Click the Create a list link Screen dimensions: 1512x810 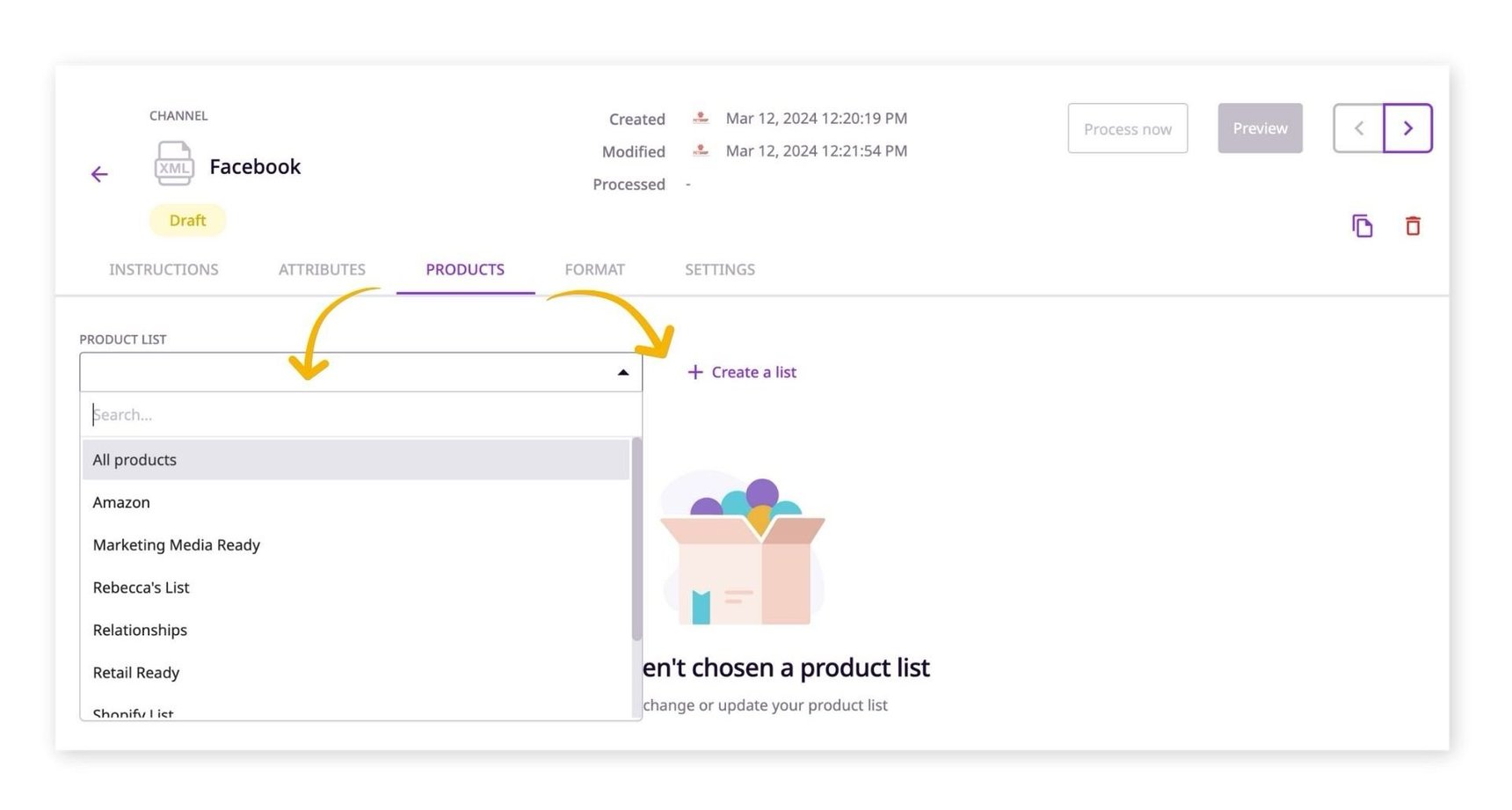coord(753,372)
